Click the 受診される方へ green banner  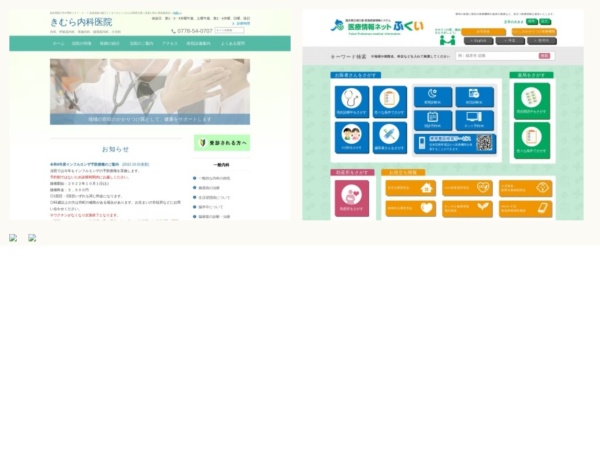[x=222, y=143]
